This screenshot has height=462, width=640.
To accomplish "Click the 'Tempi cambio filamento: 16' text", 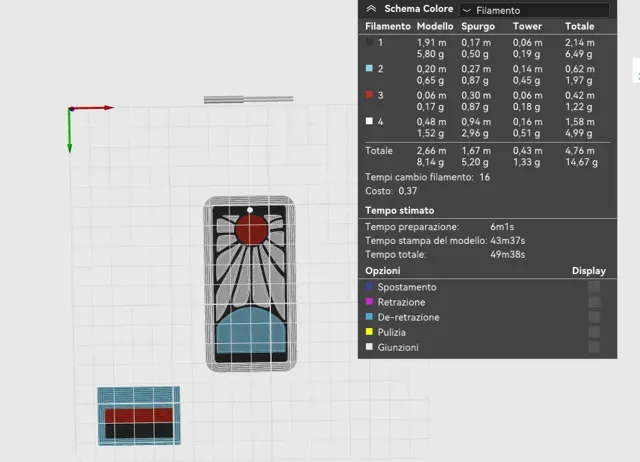I will (427, 177).
